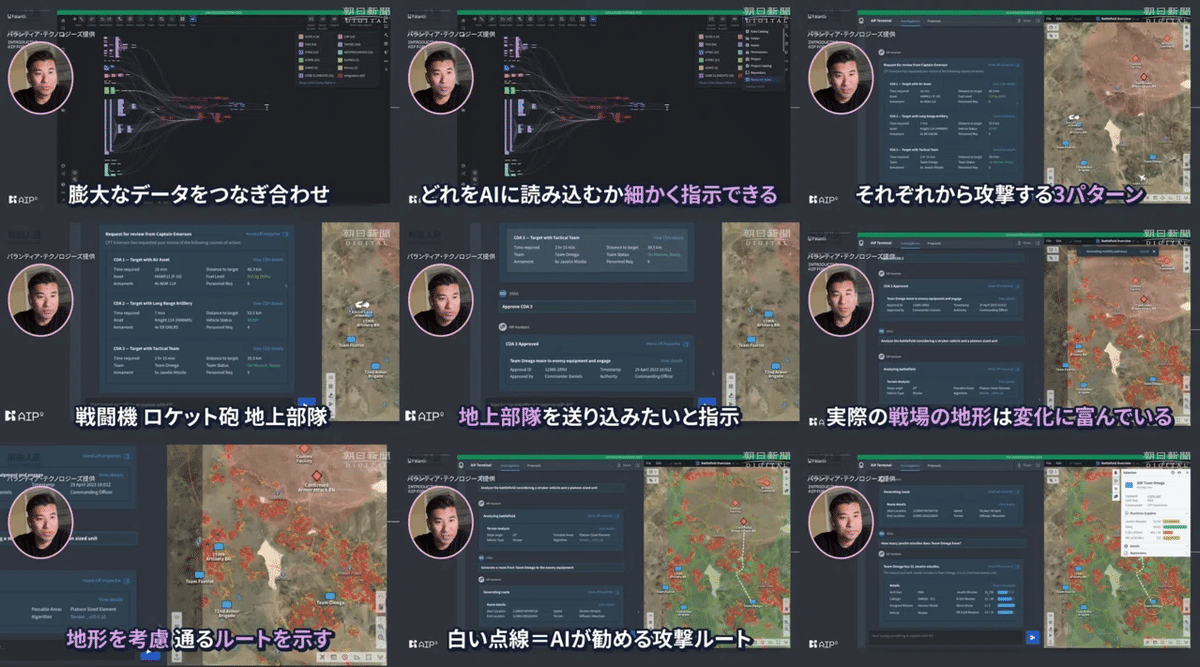Viewport: 1200px width, 667px height.
Task: Open AIP Terminal tab in 白い点線 frame
Action: pos(481,465)
